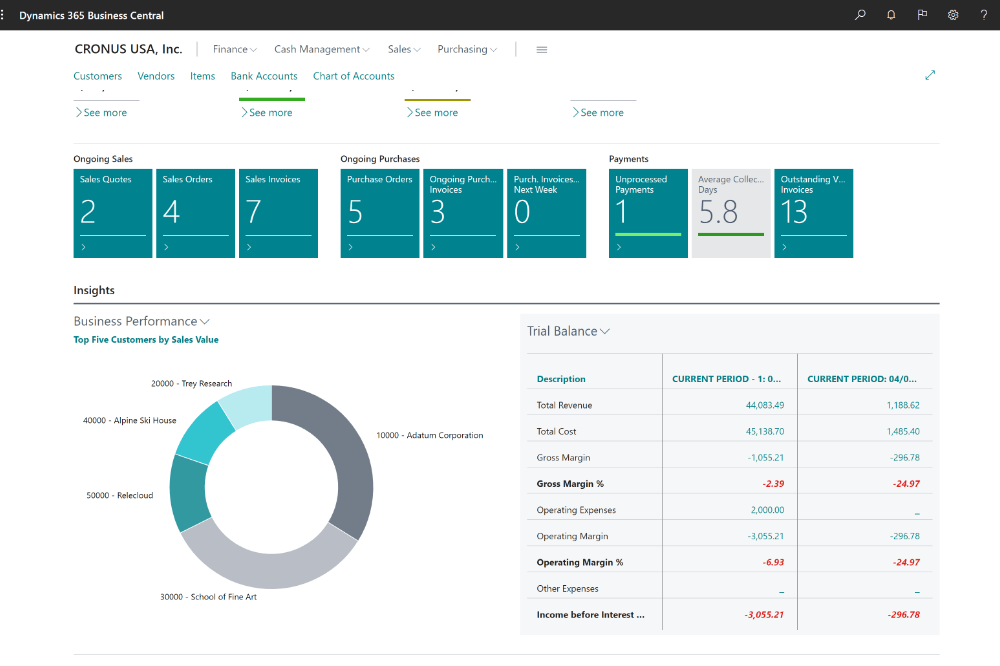Go to the Items page
Screen dimensions: 1000x666
click(x=202, y=76)
